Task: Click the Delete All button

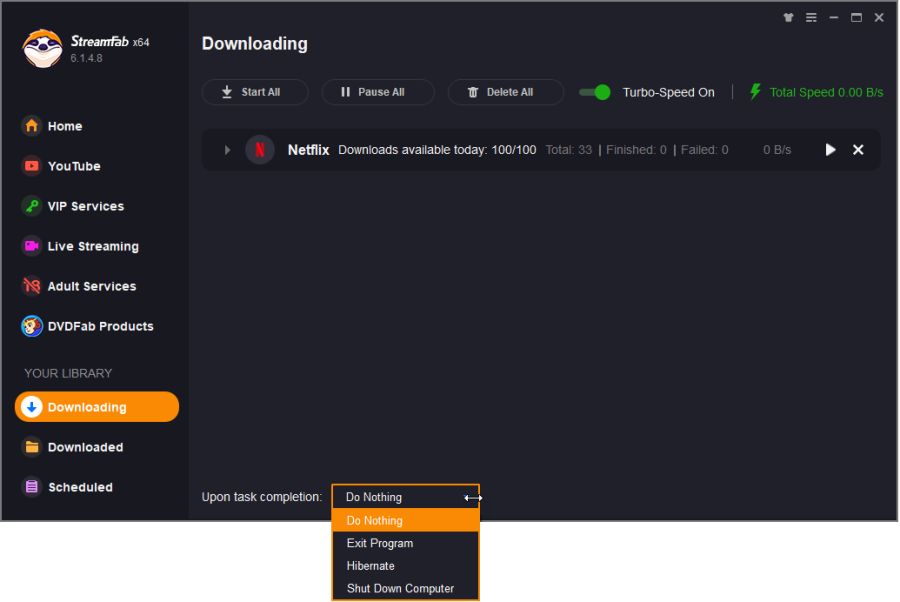Action: (x=505, y=92)
